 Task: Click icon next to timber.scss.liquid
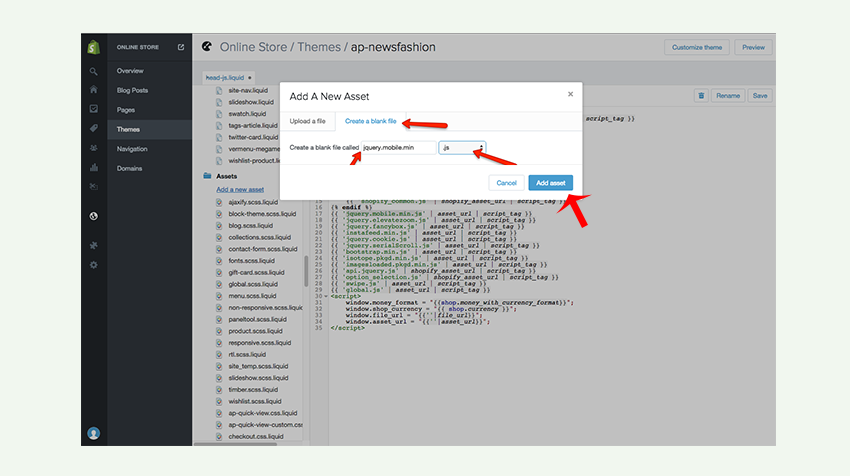tap(219, 390)
